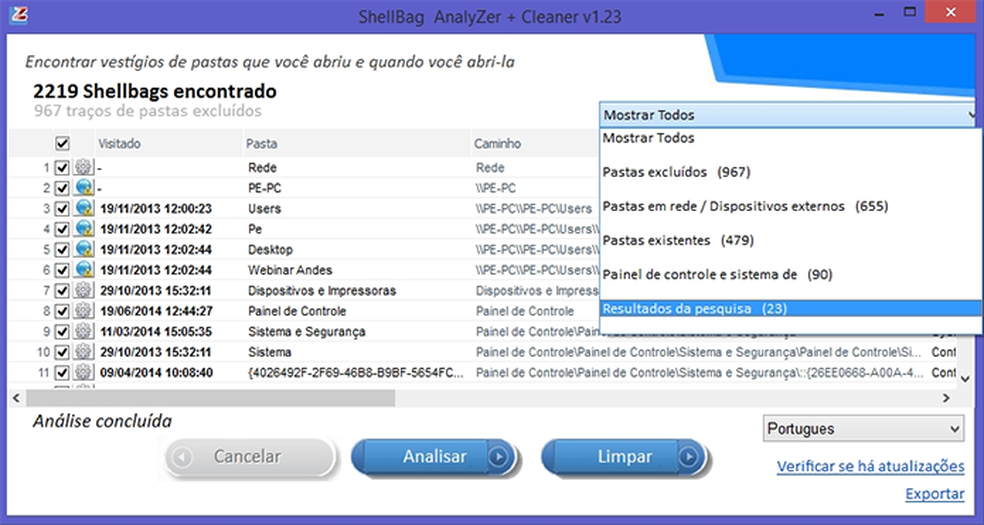The width and height of the screenshot is (984, 525).
Task: Click the Dispositivos e Impressoras folder name
Action: (322, 291)
